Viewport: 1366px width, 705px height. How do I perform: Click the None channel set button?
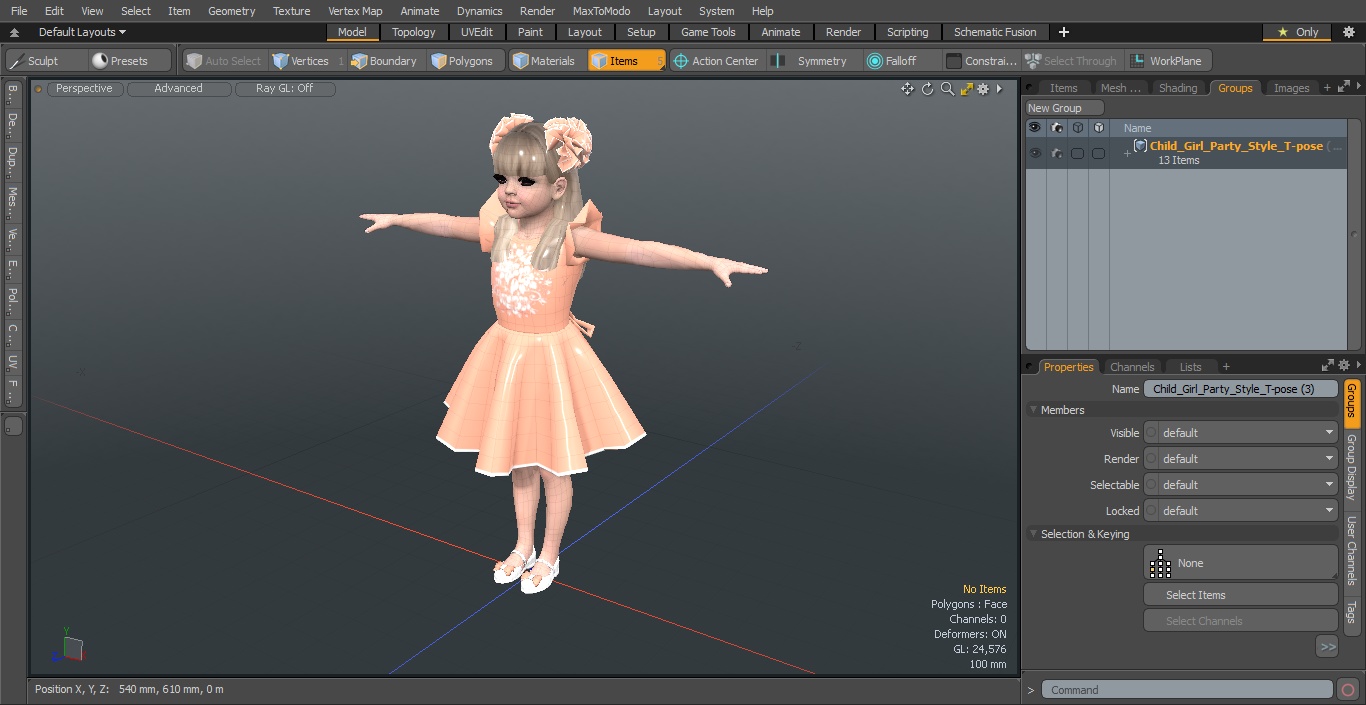pos(1240,563)
